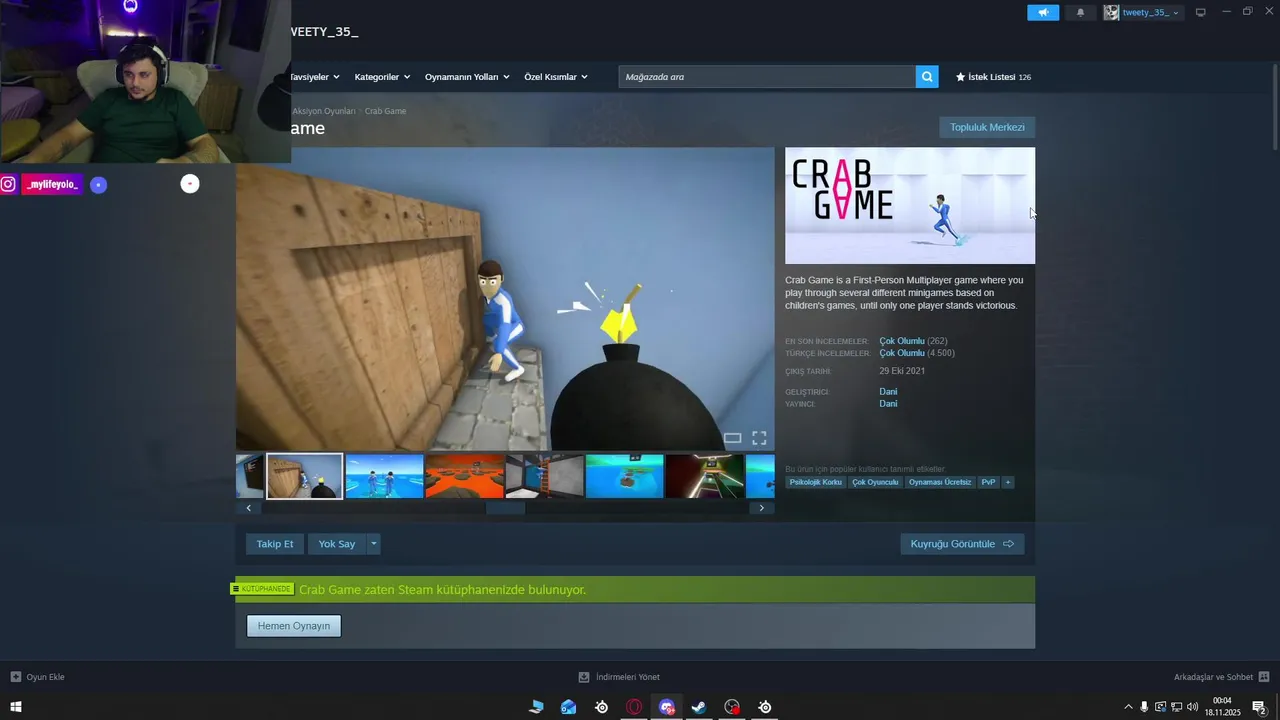This screenshot has height=720, width=1280.
Task: Click the Mağazada ara search field
Action: 767,77
